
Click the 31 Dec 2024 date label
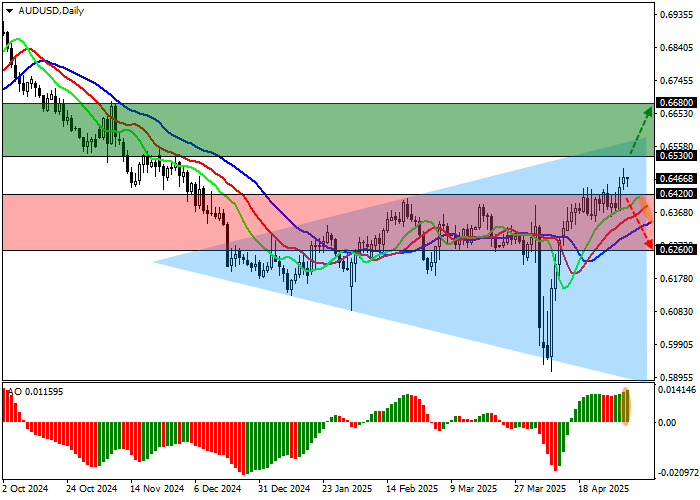pyautogui.click(x=280, y=490)
